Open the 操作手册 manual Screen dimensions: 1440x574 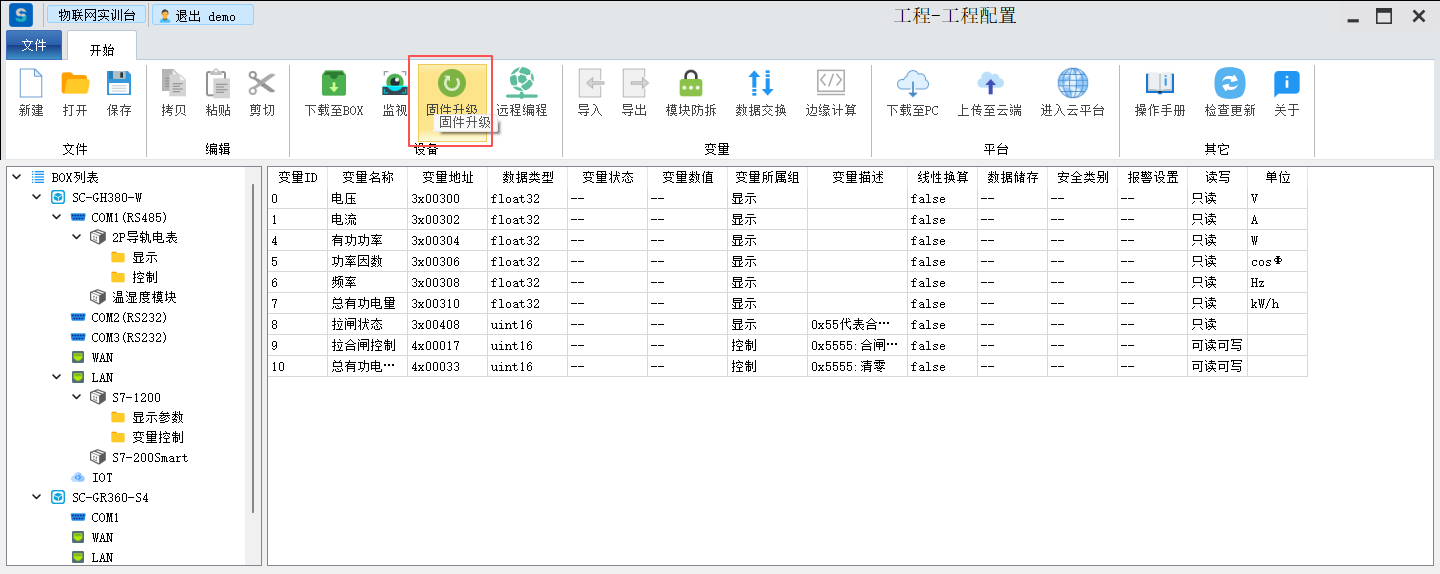[1159, 84]
